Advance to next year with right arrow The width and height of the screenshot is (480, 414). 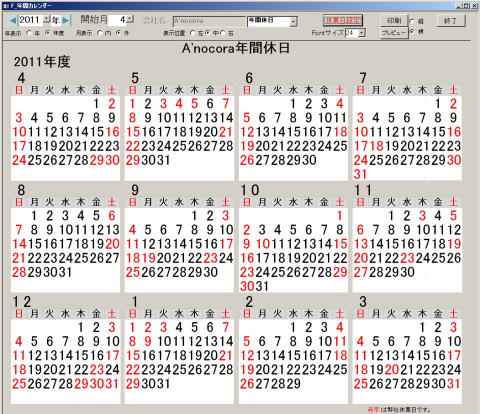coord(66,21)
